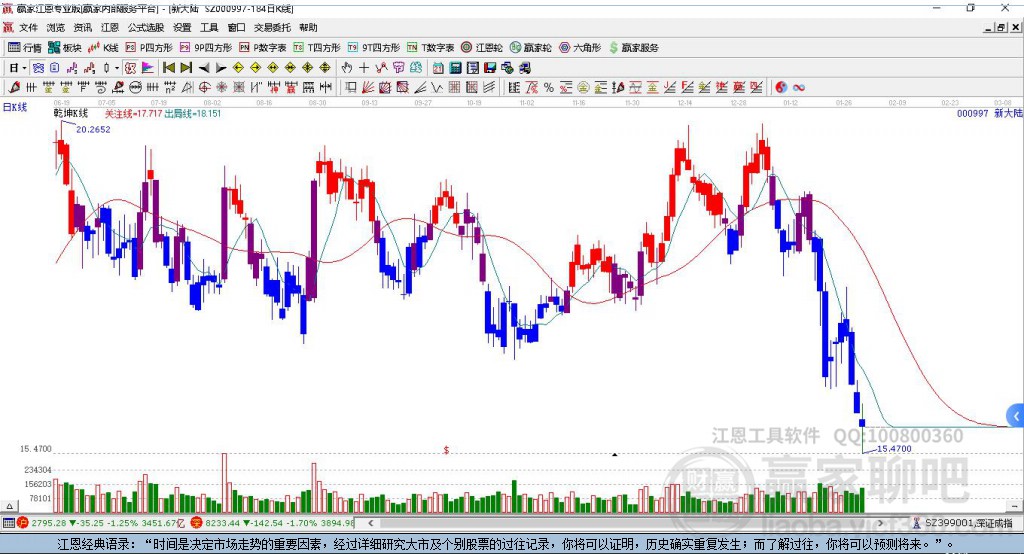Open the 江恩 menu
The image size is (1024, 554).
110,27
